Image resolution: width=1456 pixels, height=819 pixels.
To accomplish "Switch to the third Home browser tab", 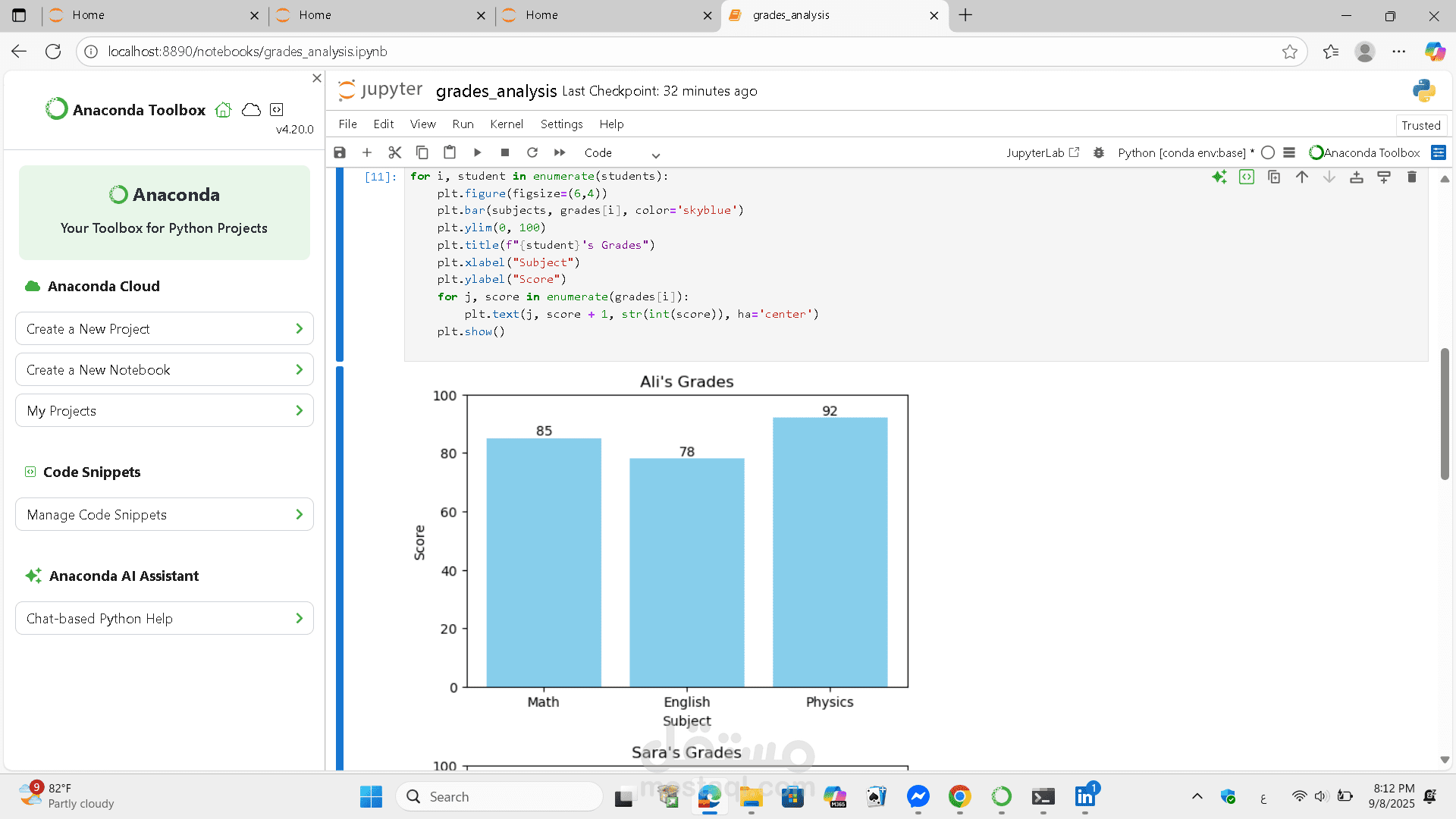I will pos(607,15).
